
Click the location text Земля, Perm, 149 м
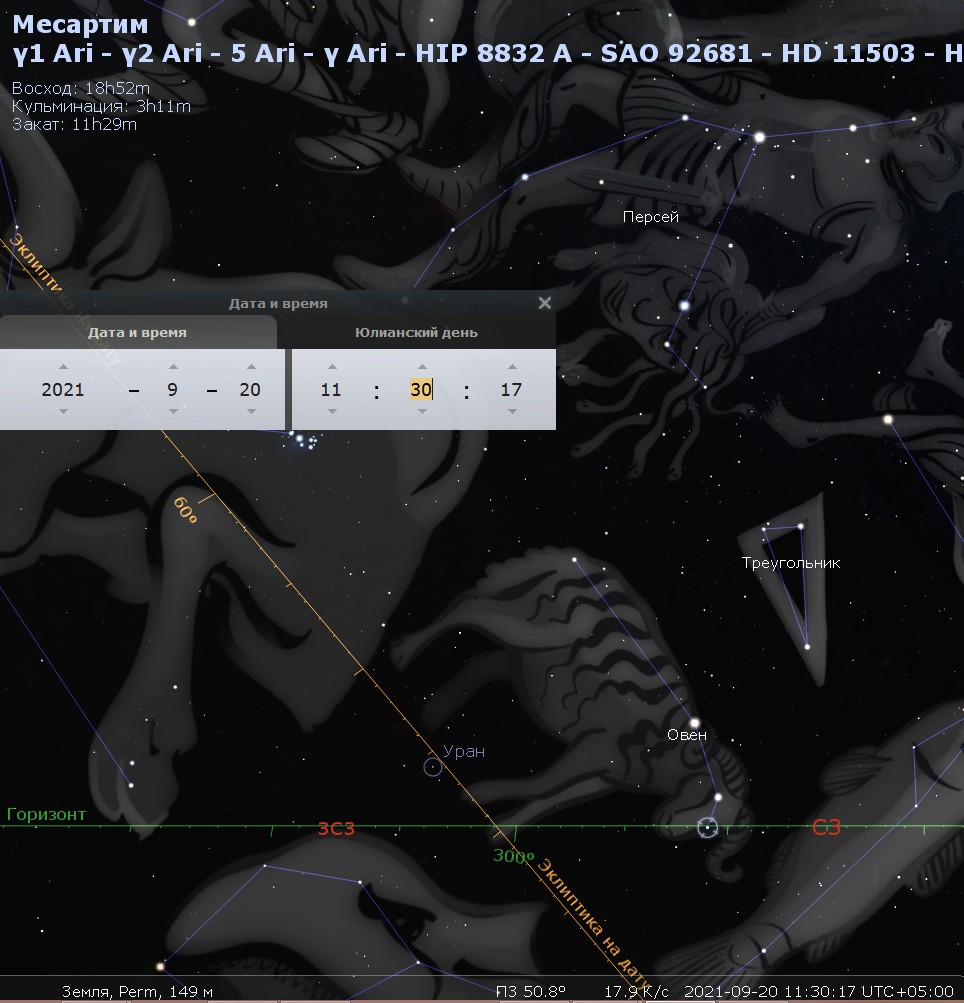point(137,991)
